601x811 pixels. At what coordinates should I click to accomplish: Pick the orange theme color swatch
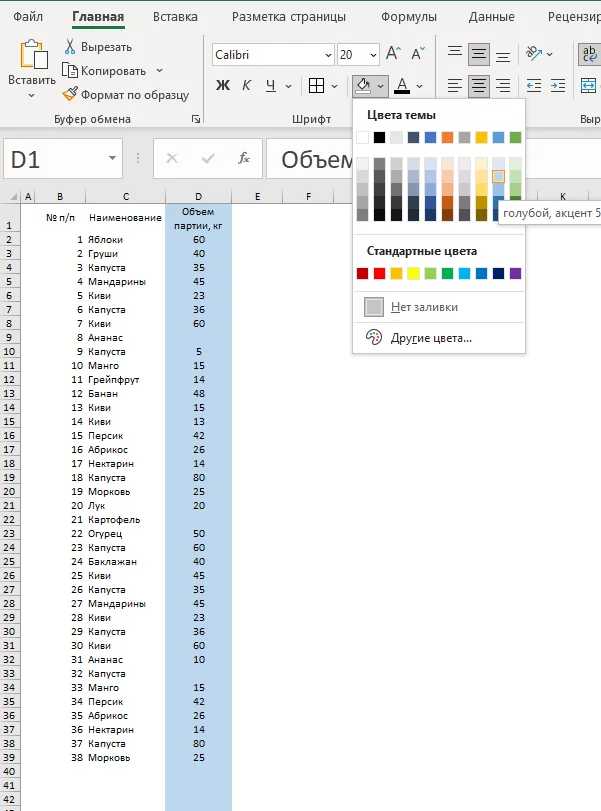(447, 138)
